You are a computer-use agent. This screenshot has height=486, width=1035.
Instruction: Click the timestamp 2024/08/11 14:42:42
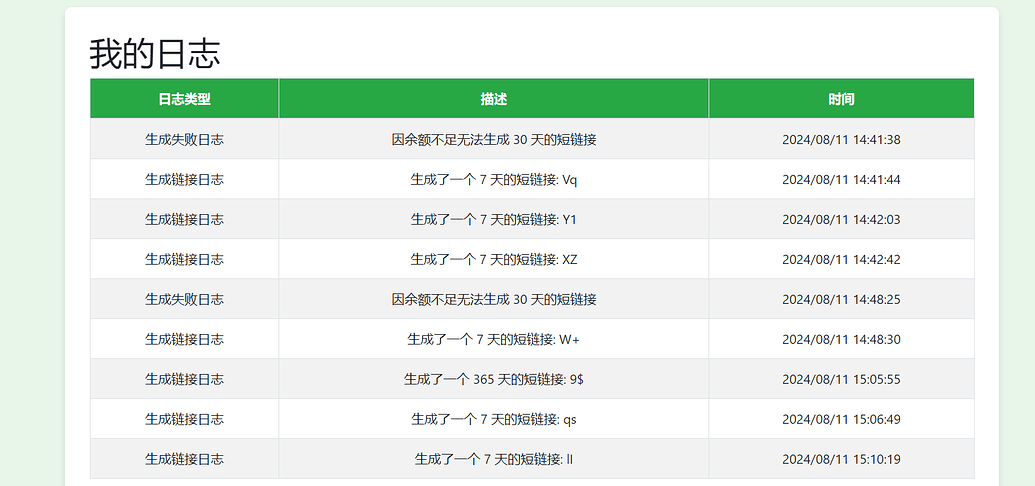coord(842,260)
